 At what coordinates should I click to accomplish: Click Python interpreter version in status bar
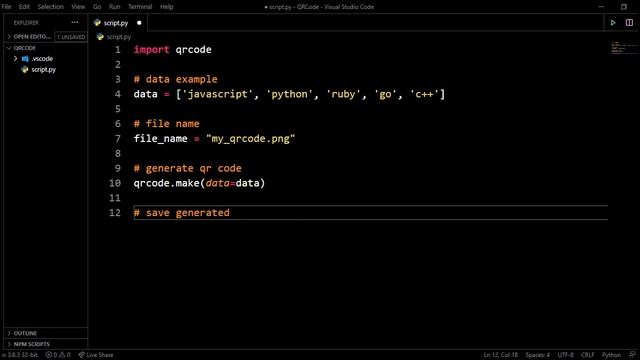[20, 355]
